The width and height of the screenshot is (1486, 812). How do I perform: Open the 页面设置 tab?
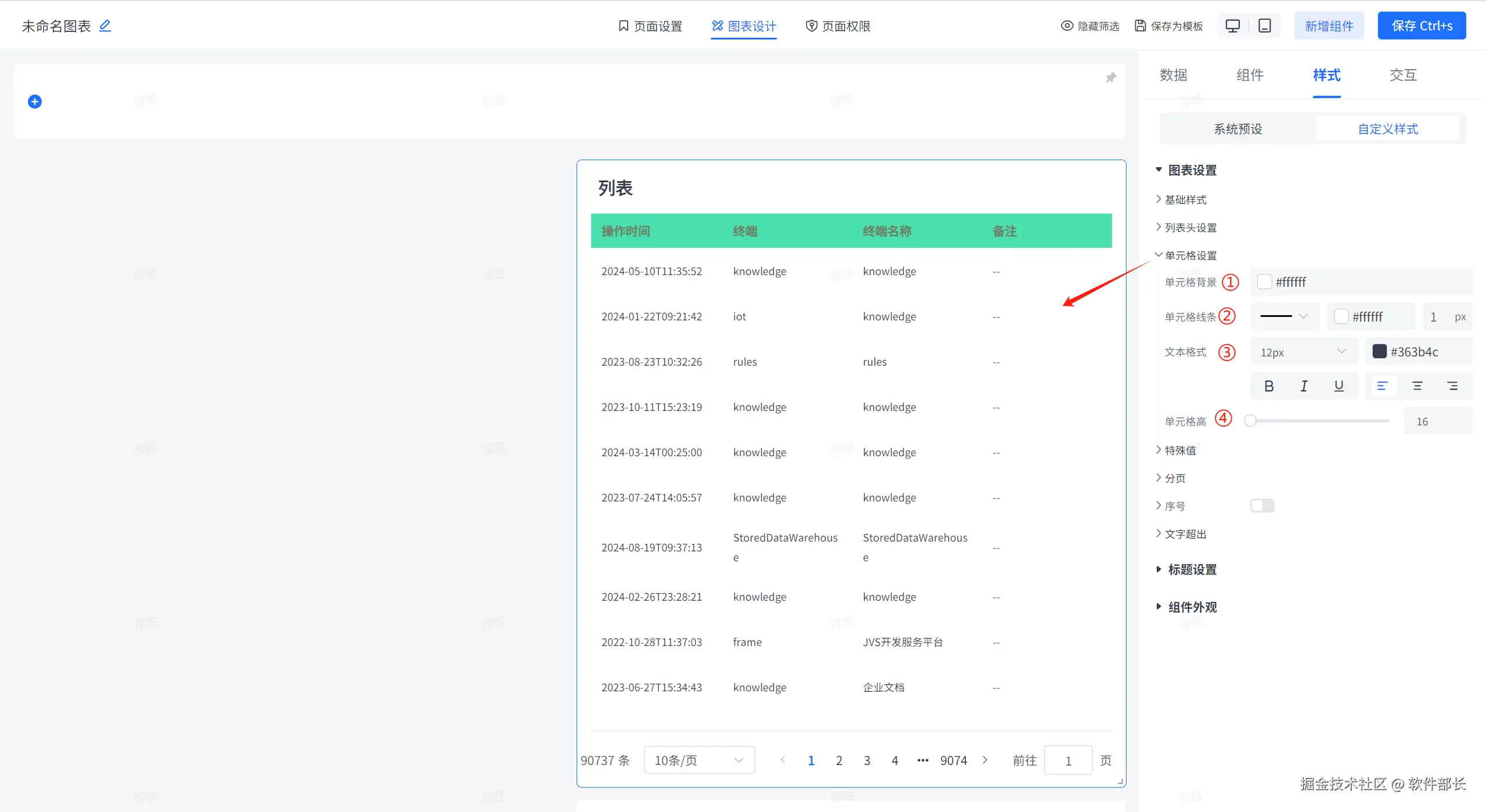[650, 26]
